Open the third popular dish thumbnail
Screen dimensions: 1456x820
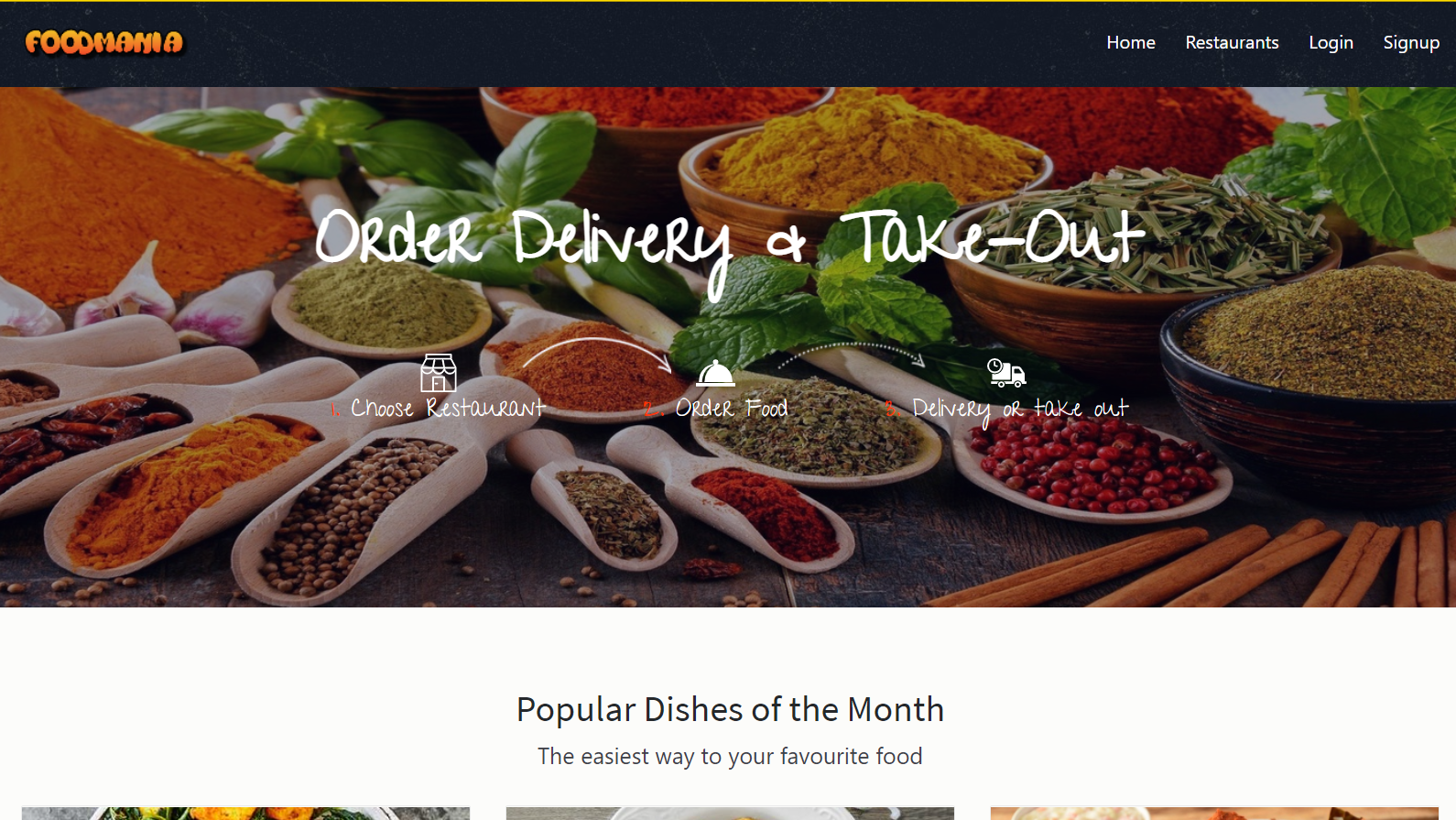tap(1214, 814)
